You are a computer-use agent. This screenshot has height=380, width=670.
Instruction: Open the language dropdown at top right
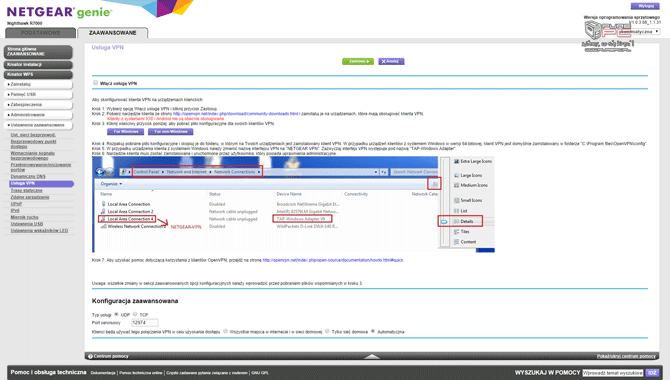tap(639, 32)
